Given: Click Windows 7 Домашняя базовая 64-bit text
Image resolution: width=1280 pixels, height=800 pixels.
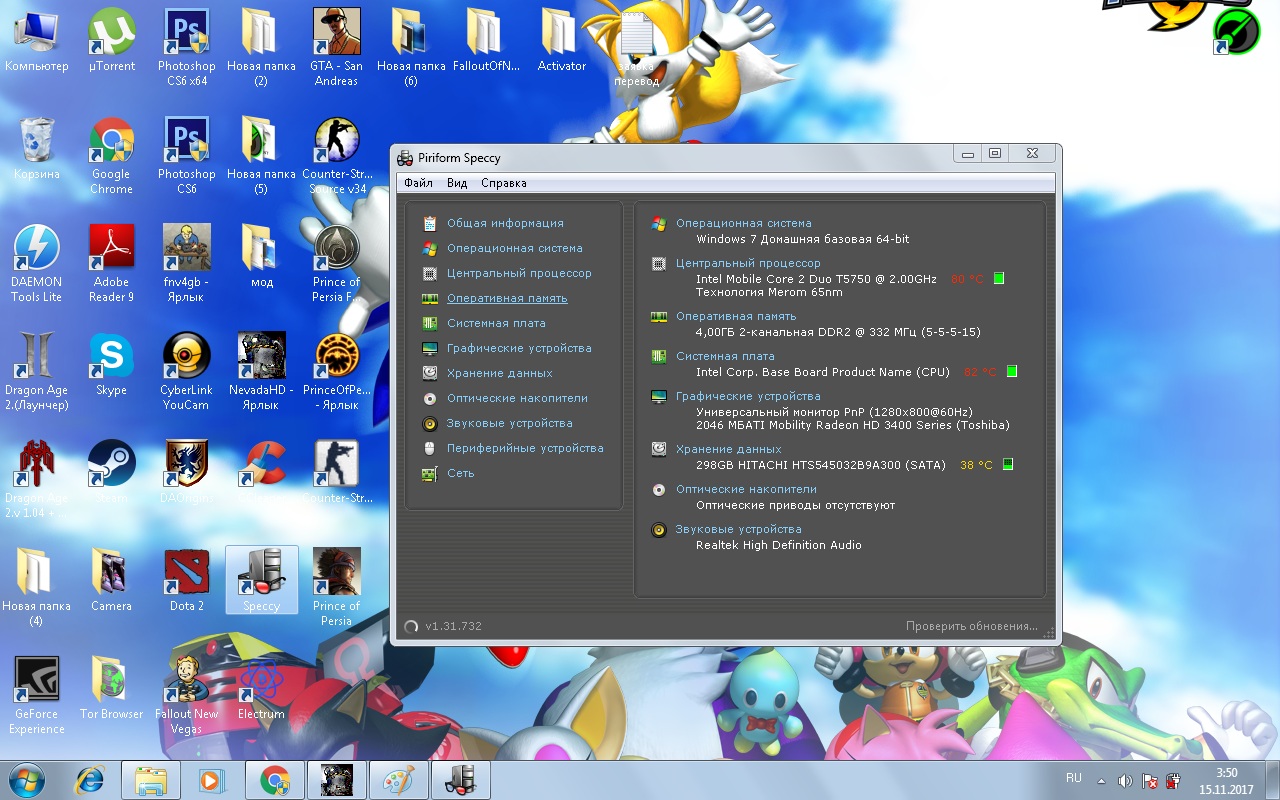Looking at the screenshot, I should [x=803, y=239].
